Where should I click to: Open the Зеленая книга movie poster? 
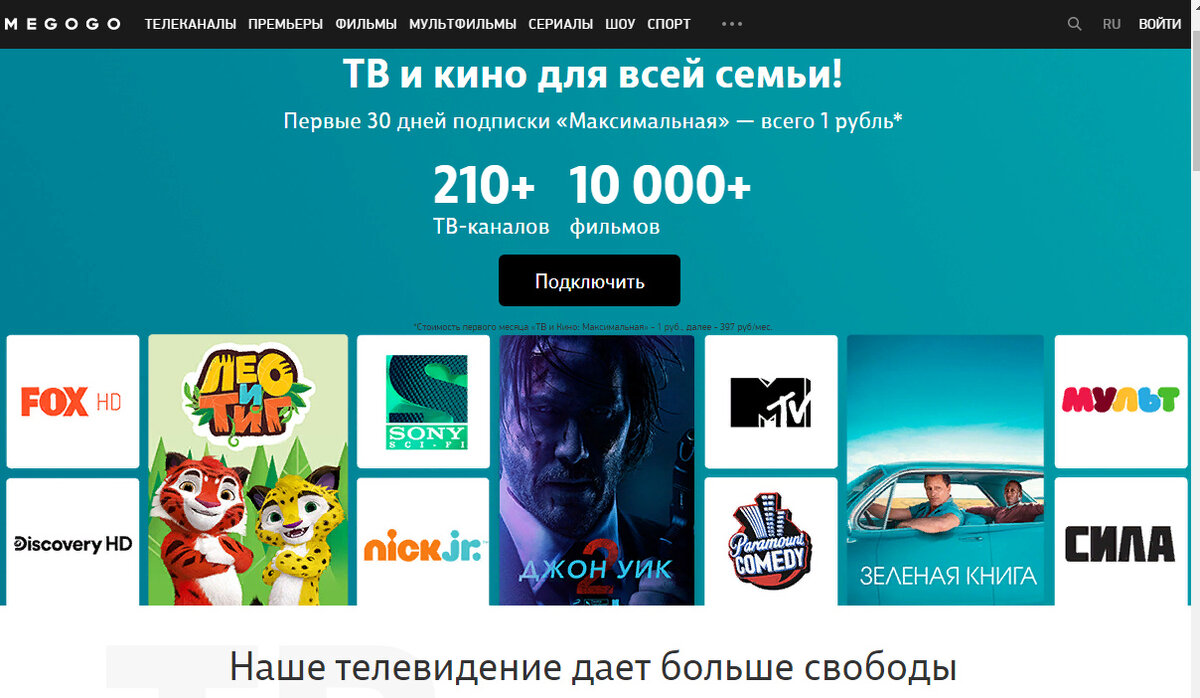pyautogui.click(x=945, y=470)
